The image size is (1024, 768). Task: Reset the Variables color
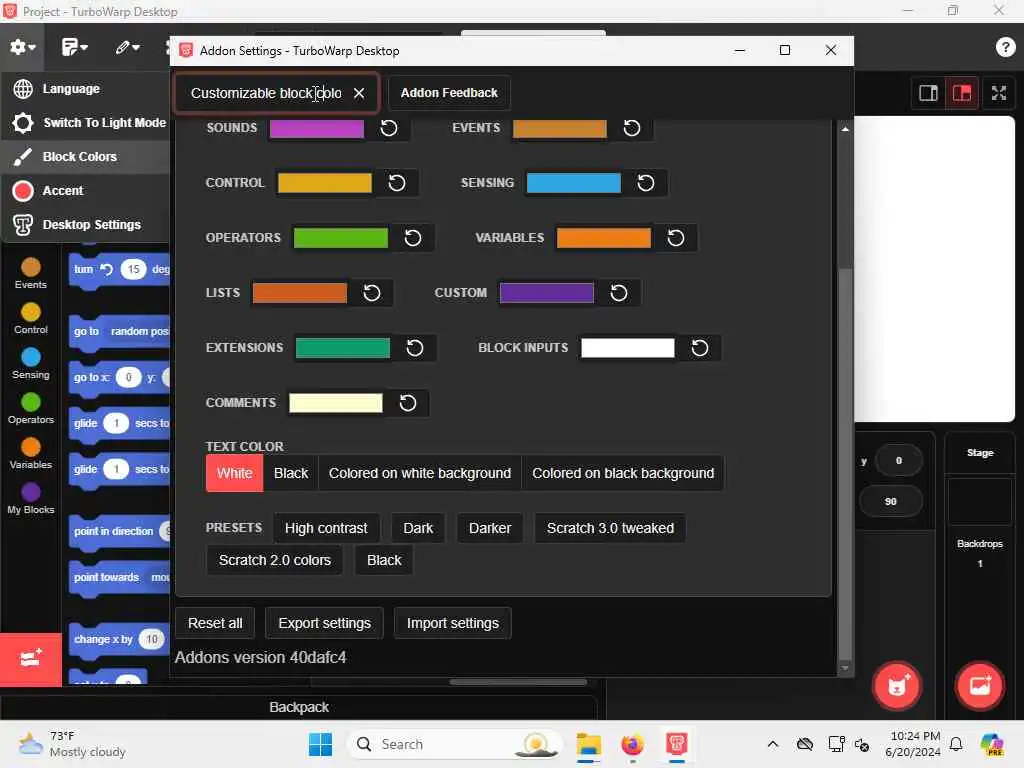point(676,238)
